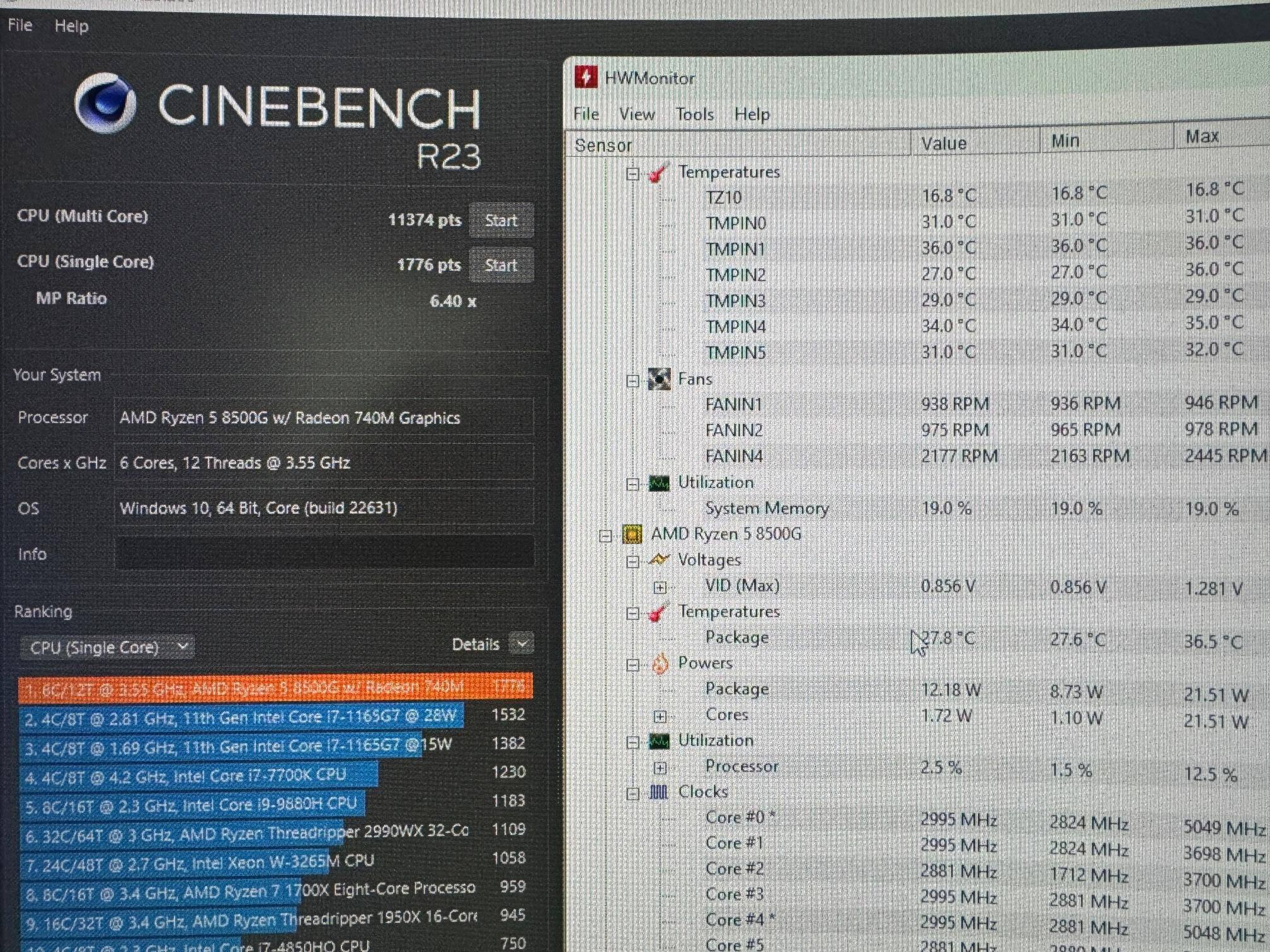Click the Info input field
1270x952 pixels.
(x=324, y=553)
